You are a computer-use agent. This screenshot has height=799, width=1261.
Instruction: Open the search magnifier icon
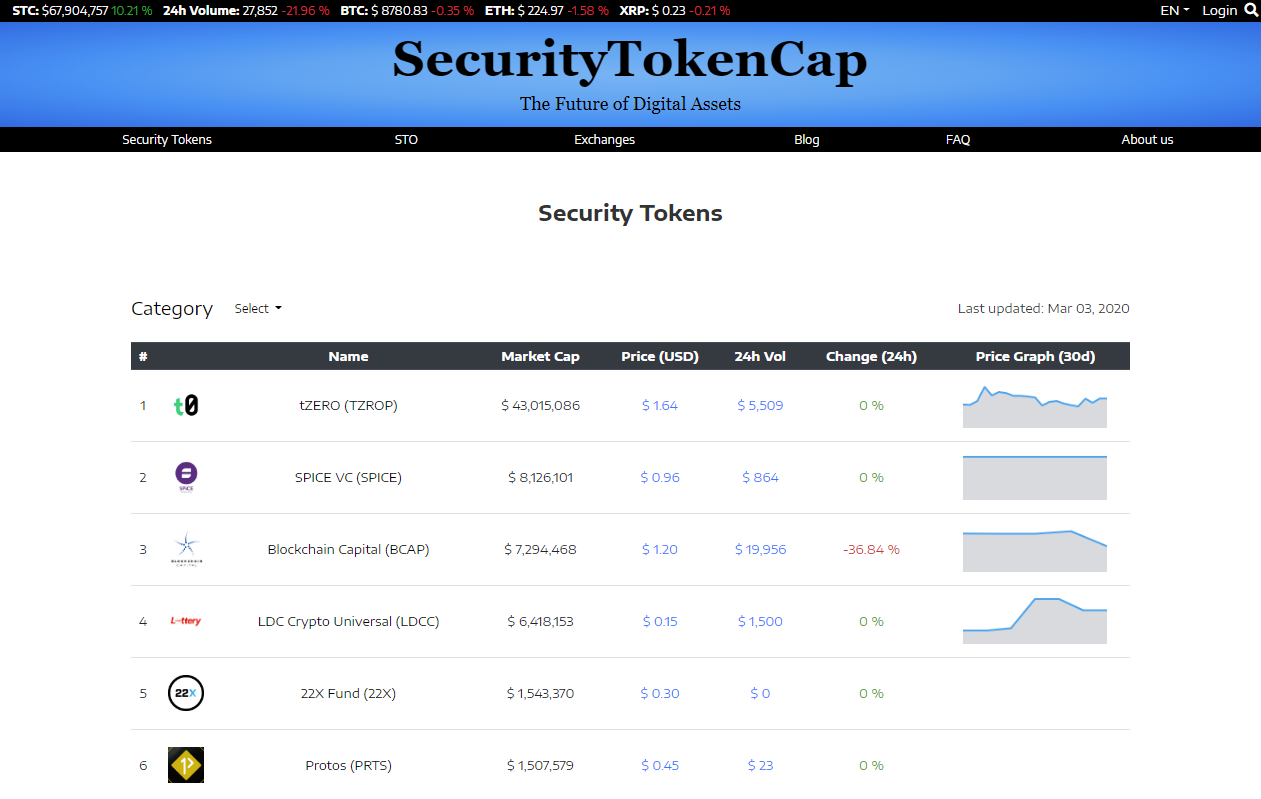pos(1251,10)
